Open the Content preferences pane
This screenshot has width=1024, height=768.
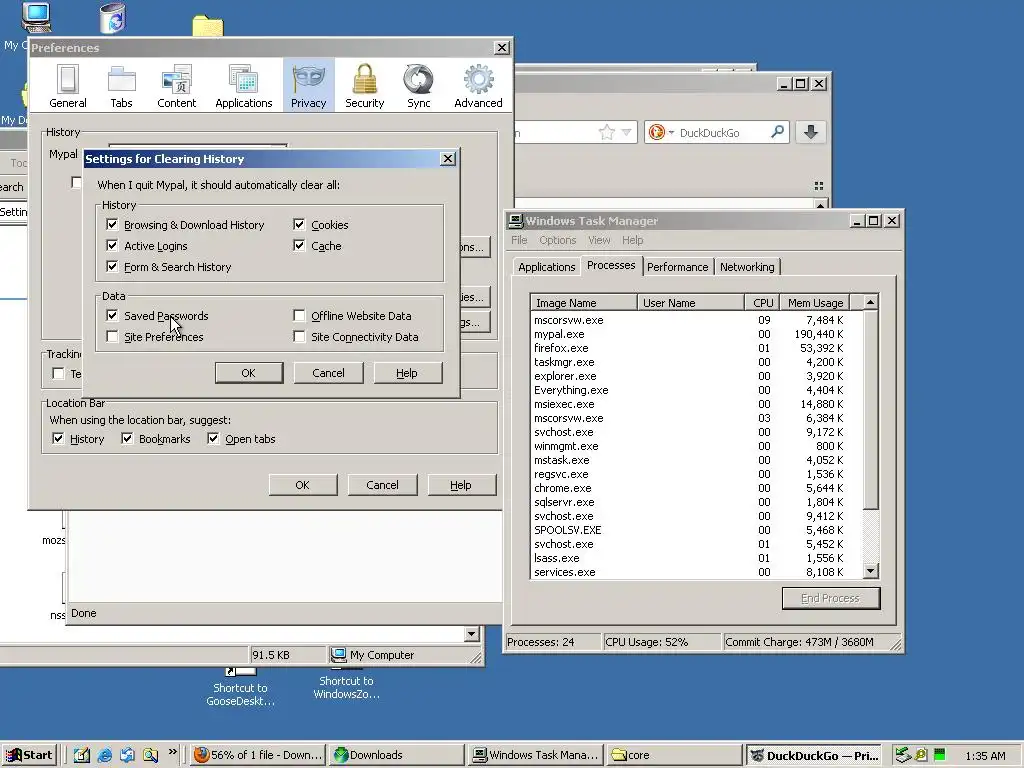176,86
